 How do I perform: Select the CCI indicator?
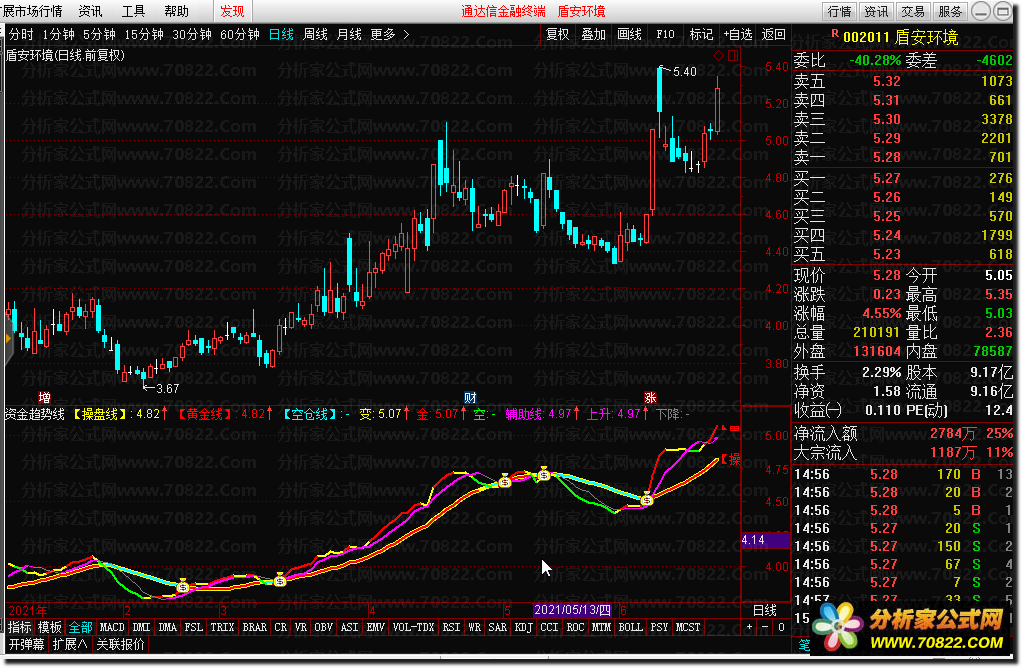click(549, 627)
